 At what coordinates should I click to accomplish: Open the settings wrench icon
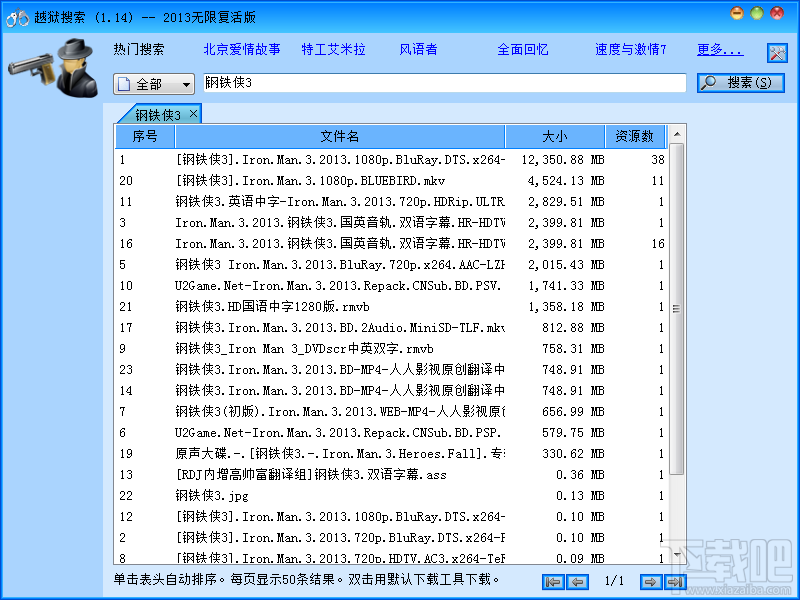click(x=777, y=53)
